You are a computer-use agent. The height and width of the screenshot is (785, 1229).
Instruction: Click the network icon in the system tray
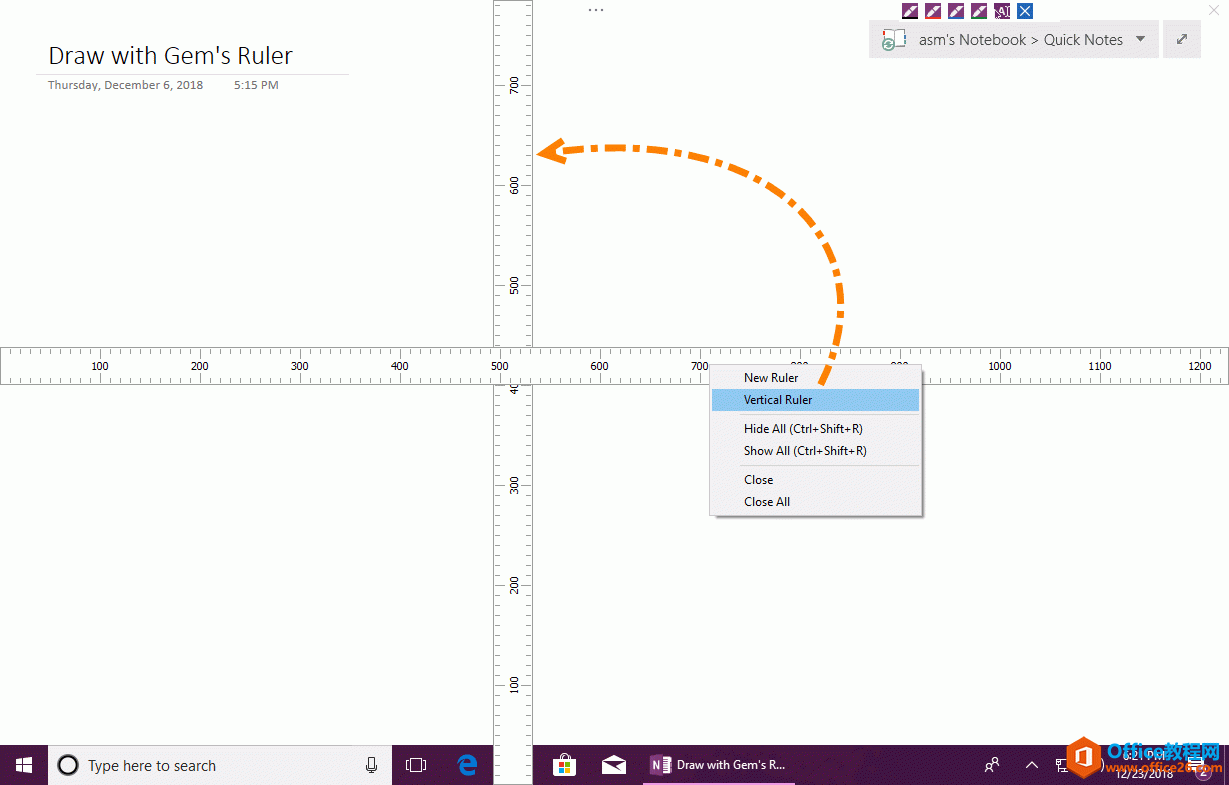[1061, 765]
